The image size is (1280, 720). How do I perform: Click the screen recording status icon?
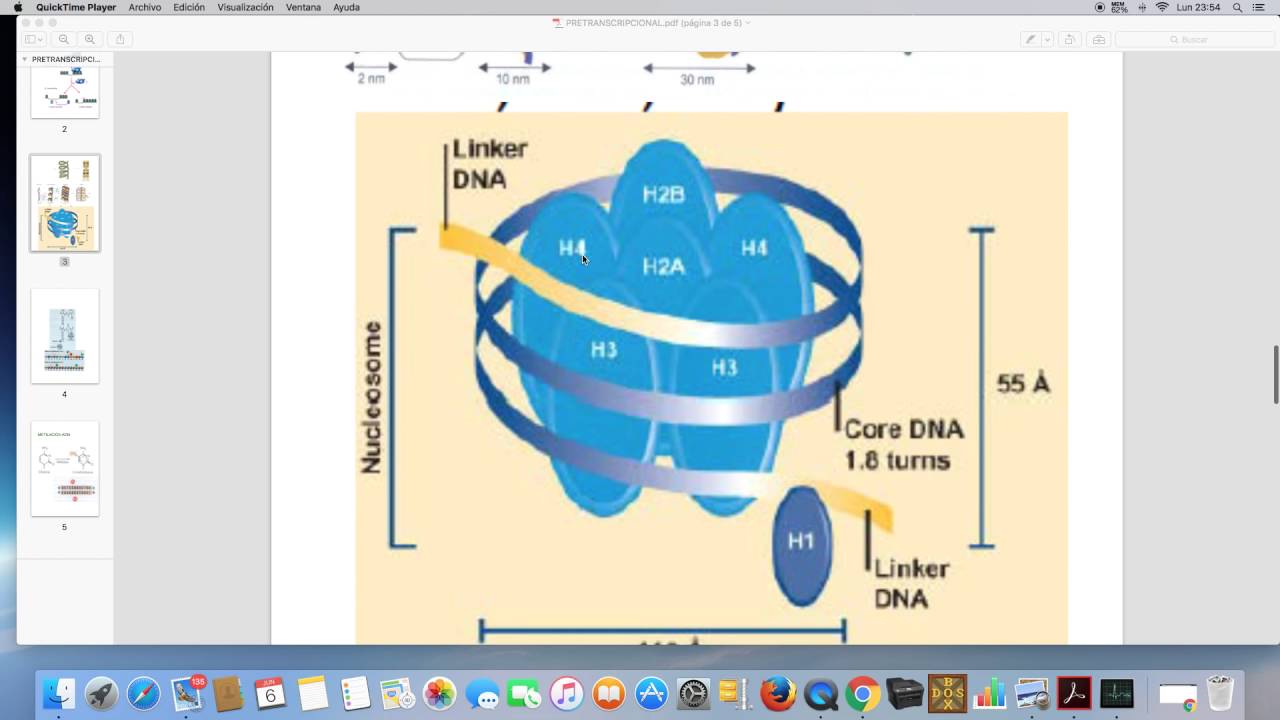coord(1100,7)
